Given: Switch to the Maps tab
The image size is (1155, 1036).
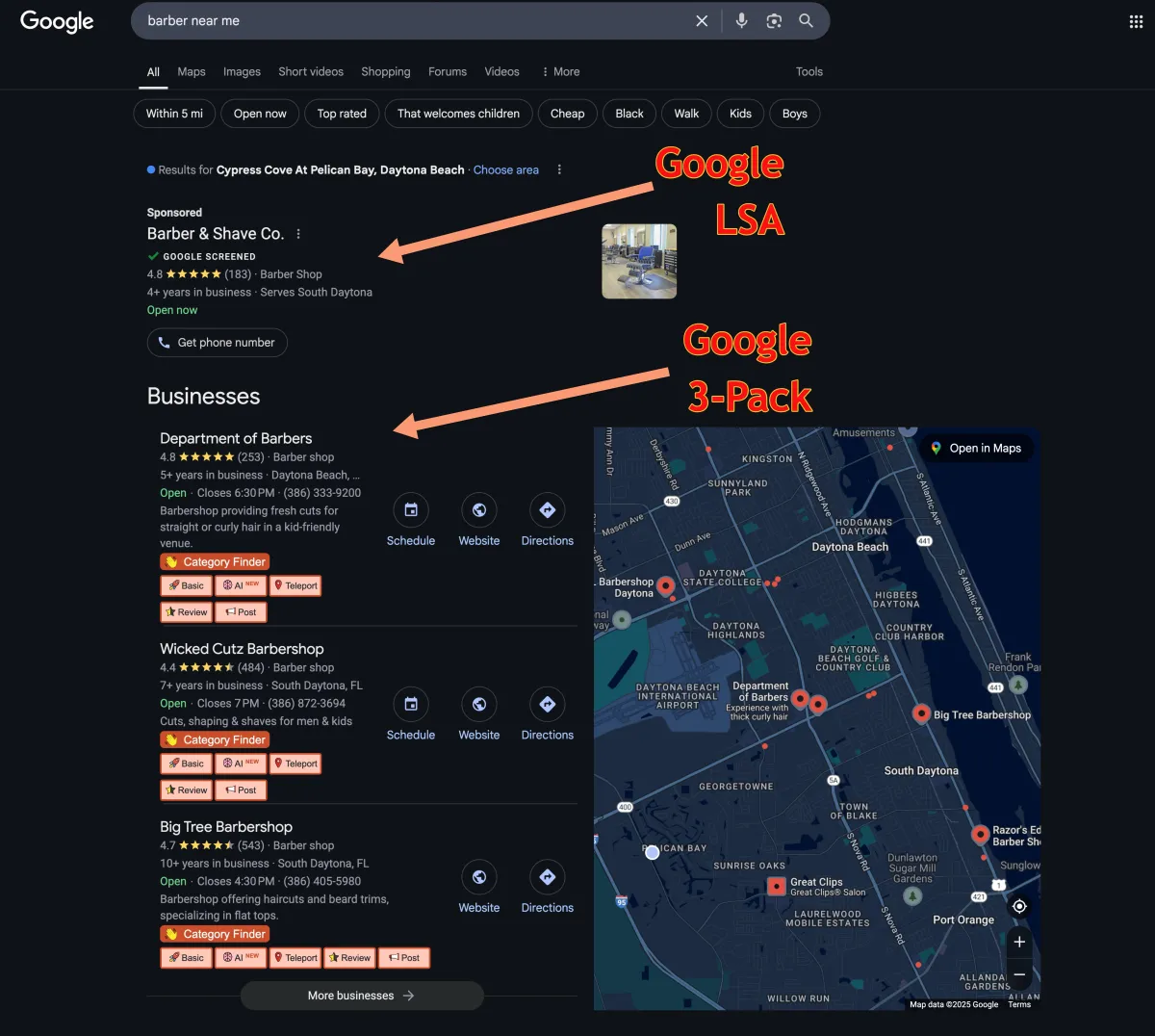Looking at the screenshot, I should [192, 72].
